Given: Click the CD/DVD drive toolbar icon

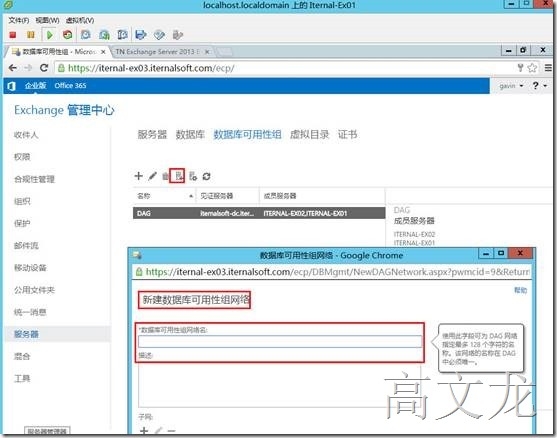Looking at the screenshot, I should point(159,35).
